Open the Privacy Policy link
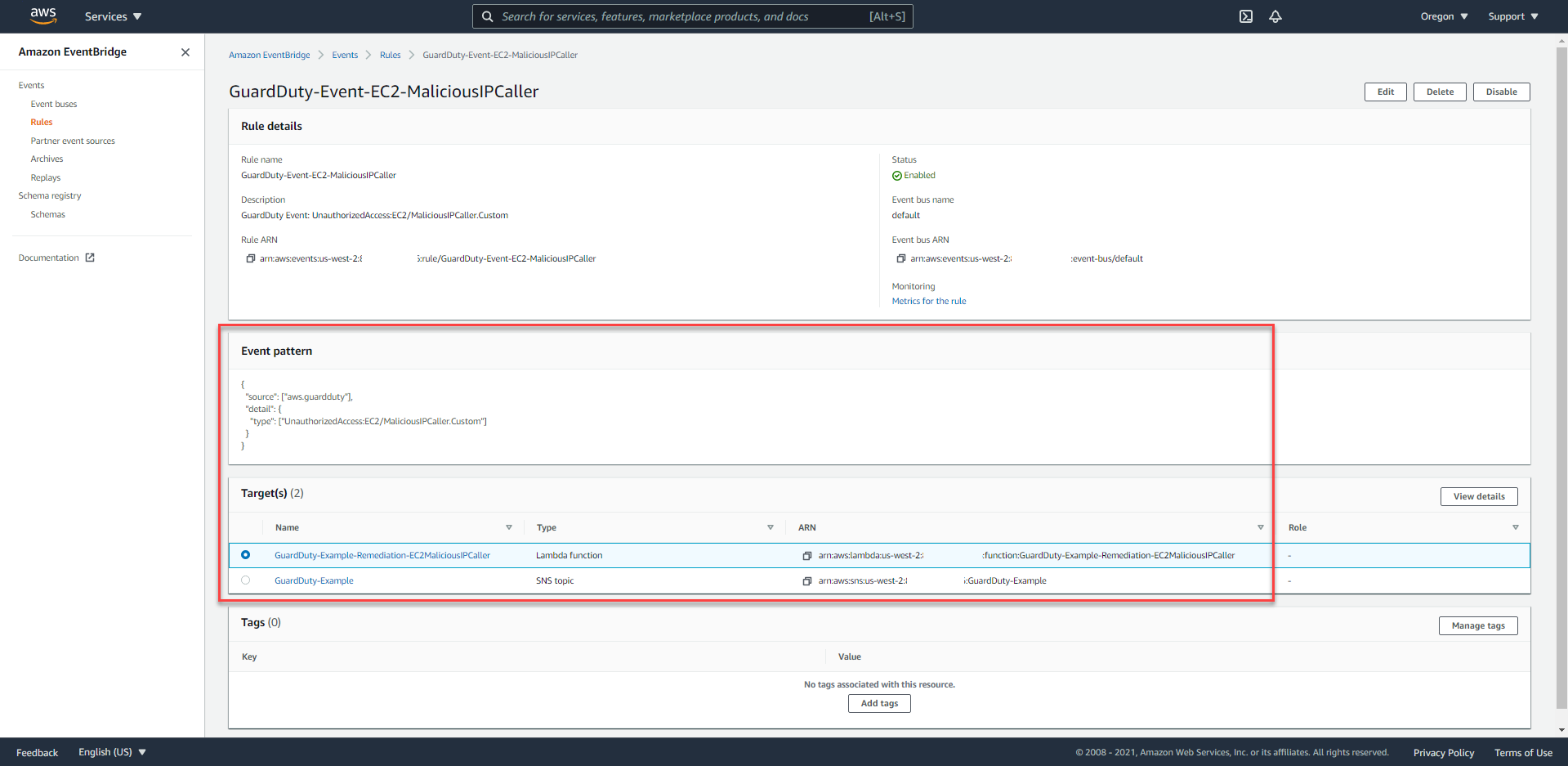 tap(1444, 752)
